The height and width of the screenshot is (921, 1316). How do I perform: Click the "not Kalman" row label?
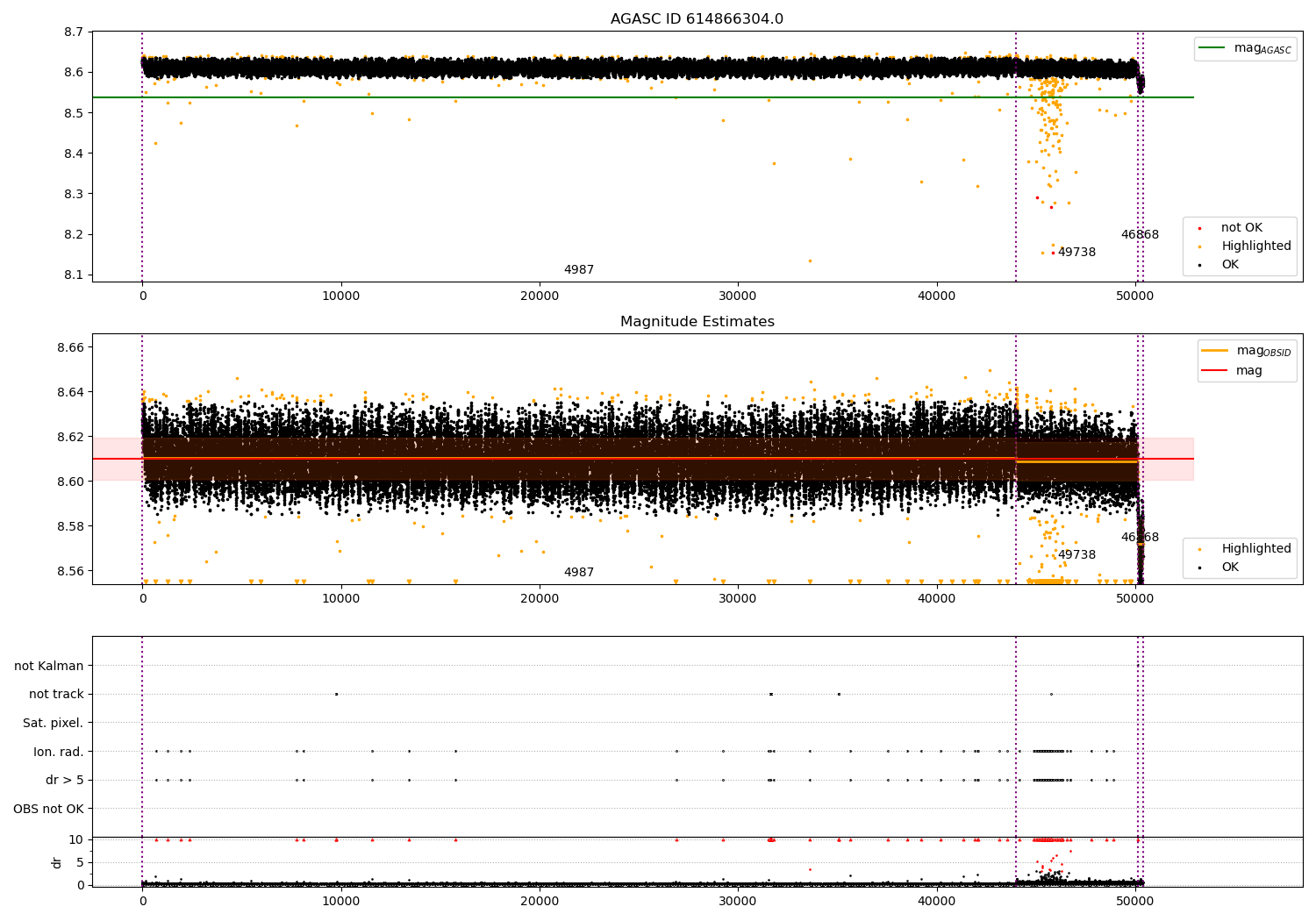pos(49,667)
